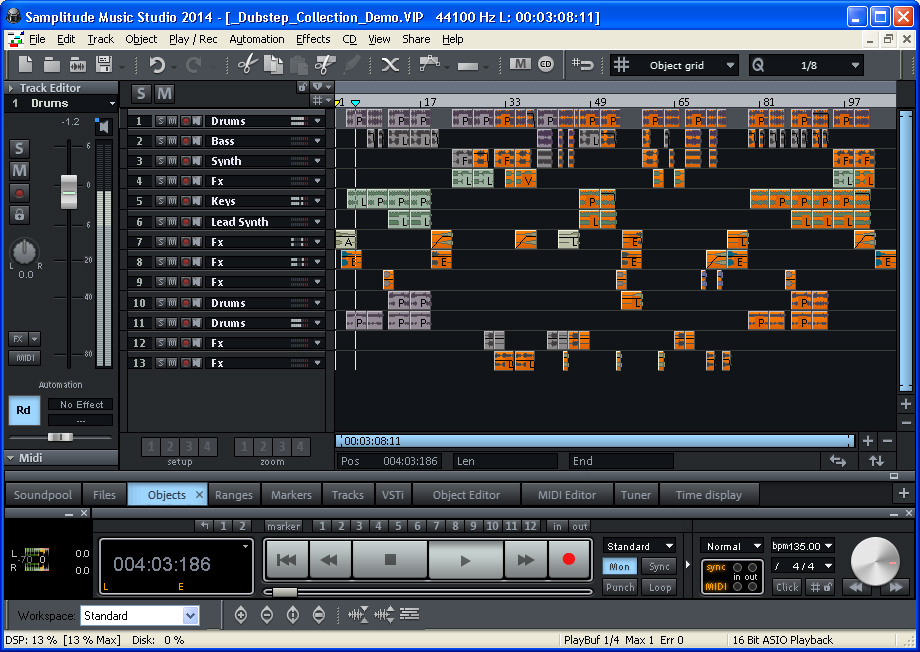Click the Crossfade X icon

click(x=390, y=65)
